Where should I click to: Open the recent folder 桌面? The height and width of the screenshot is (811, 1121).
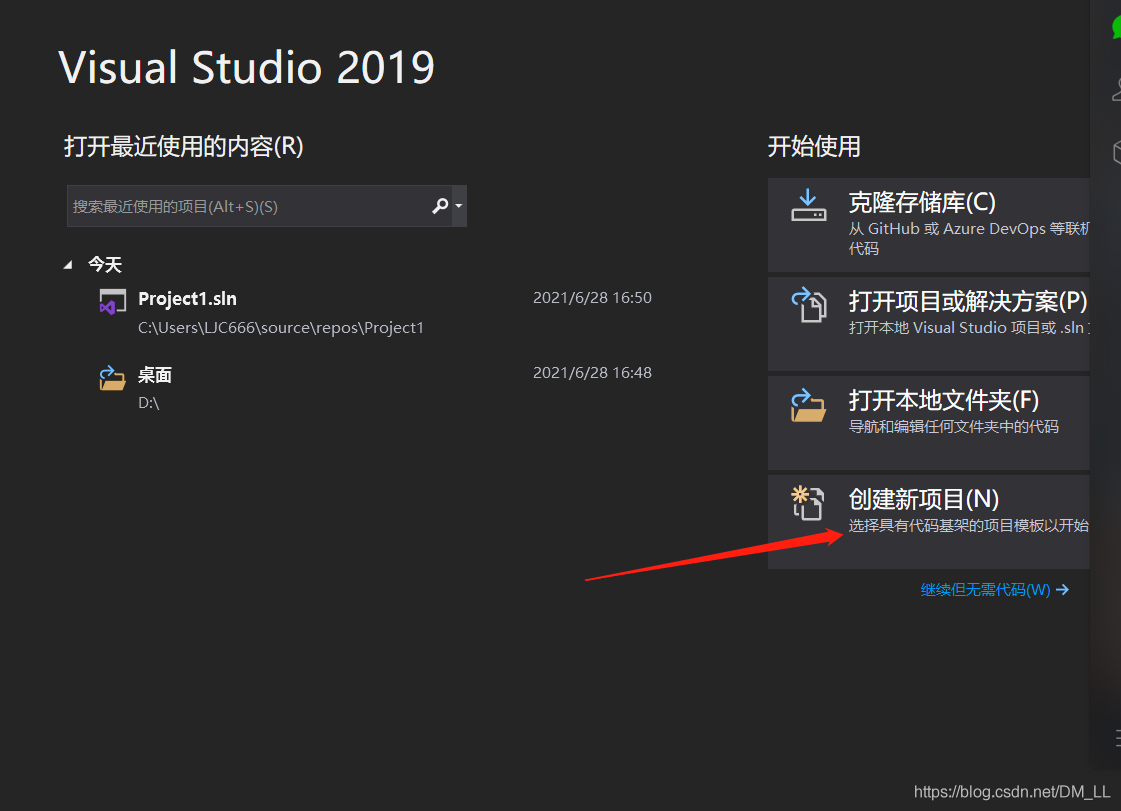tap(154, 375)
